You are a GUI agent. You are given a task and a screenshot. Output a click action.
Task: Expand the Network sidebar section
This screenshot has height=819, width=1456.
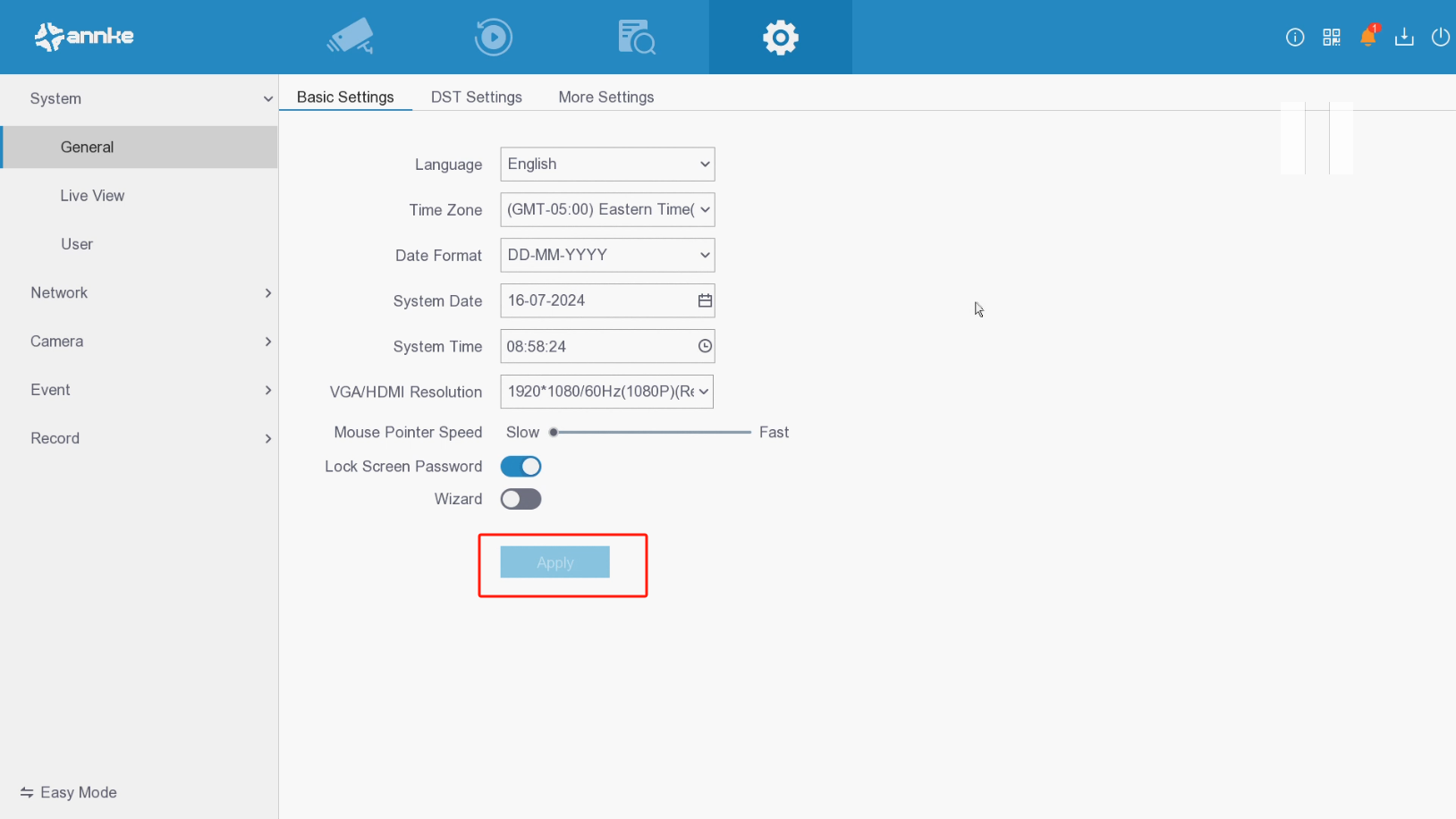(139, 293)
